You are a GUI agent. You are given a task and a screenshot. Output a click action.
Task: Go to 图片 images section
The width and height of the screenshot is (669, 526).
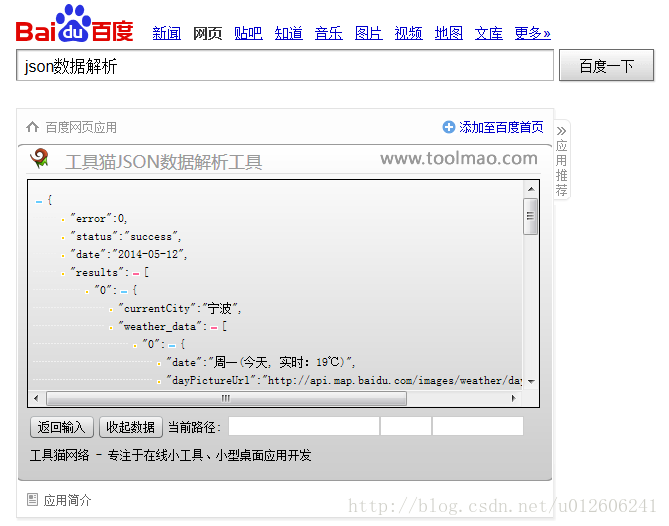click(369, 33)
